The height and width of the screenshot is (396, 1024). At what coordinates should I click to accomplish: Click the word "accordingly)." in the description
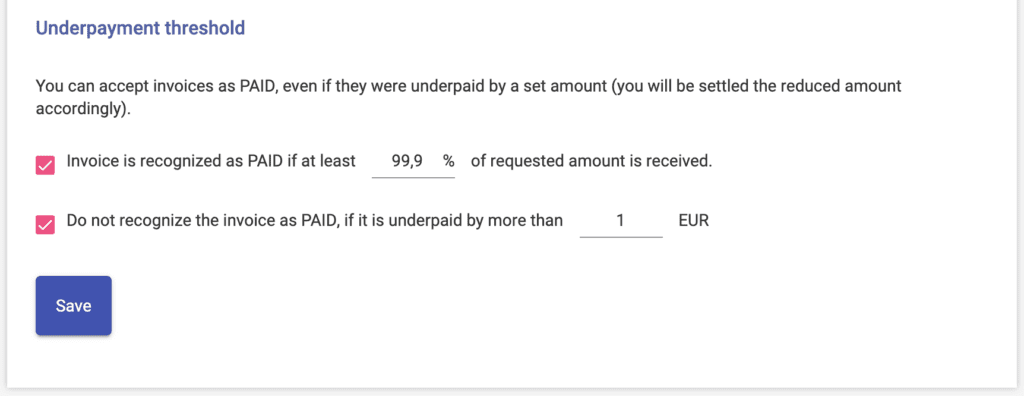coord(84,110)
